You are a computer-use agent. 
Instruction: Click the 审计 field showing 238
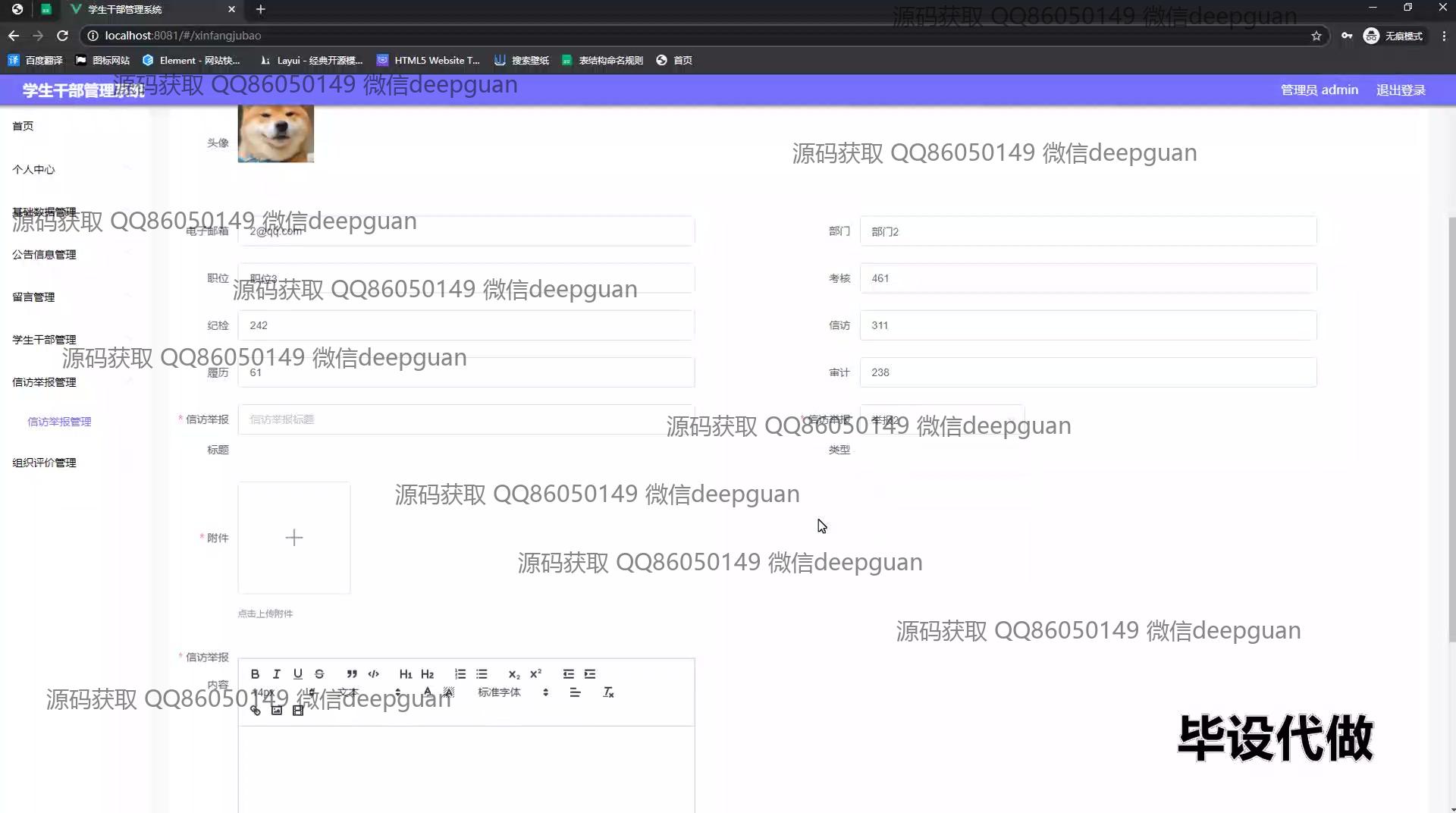point(1088,372)
